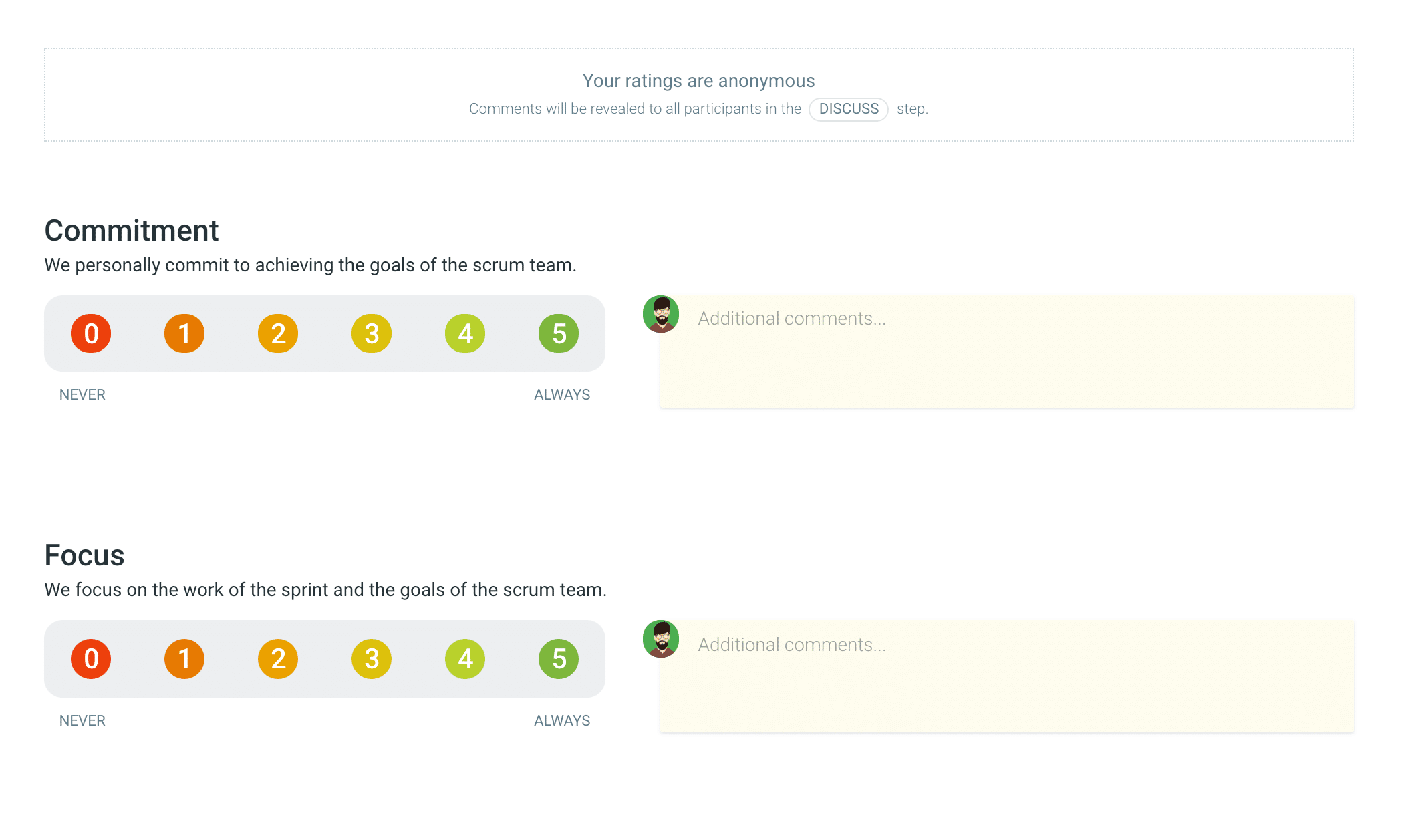Viewport: 1410px width, 840px height.
Task: Click the DISCUSS step badge
Action: (849, 109)
